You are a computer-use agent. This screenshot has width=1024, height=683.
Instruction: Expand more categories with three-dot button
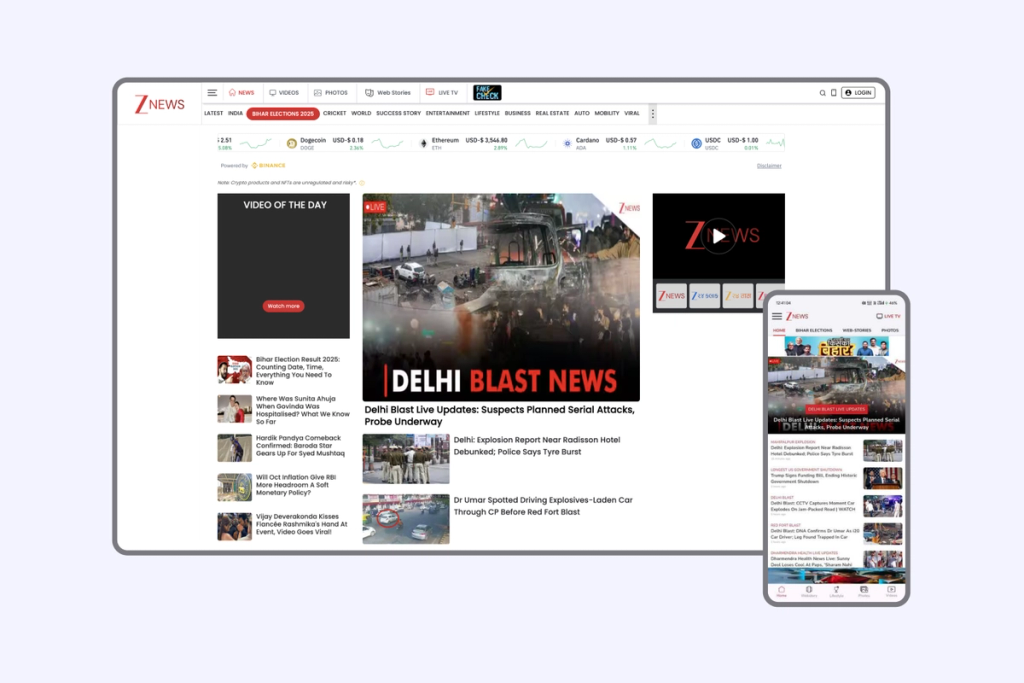tap(652, 114)
